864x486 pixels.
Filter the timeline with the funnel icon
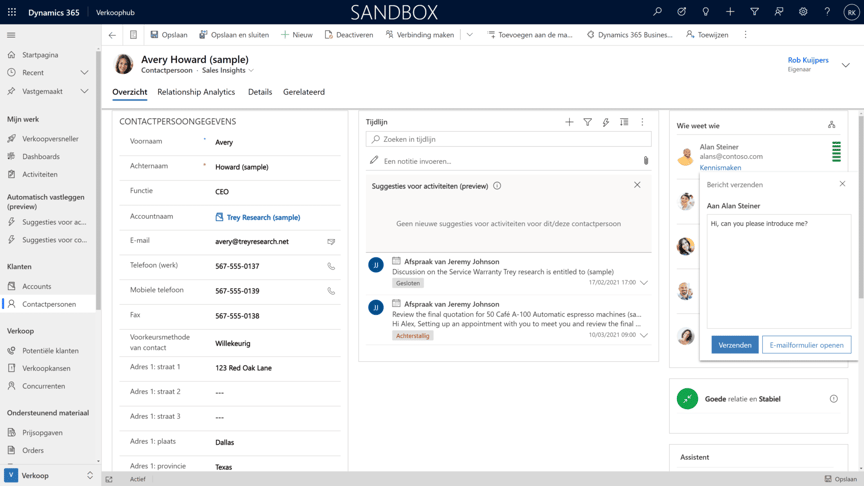point(587,122)
